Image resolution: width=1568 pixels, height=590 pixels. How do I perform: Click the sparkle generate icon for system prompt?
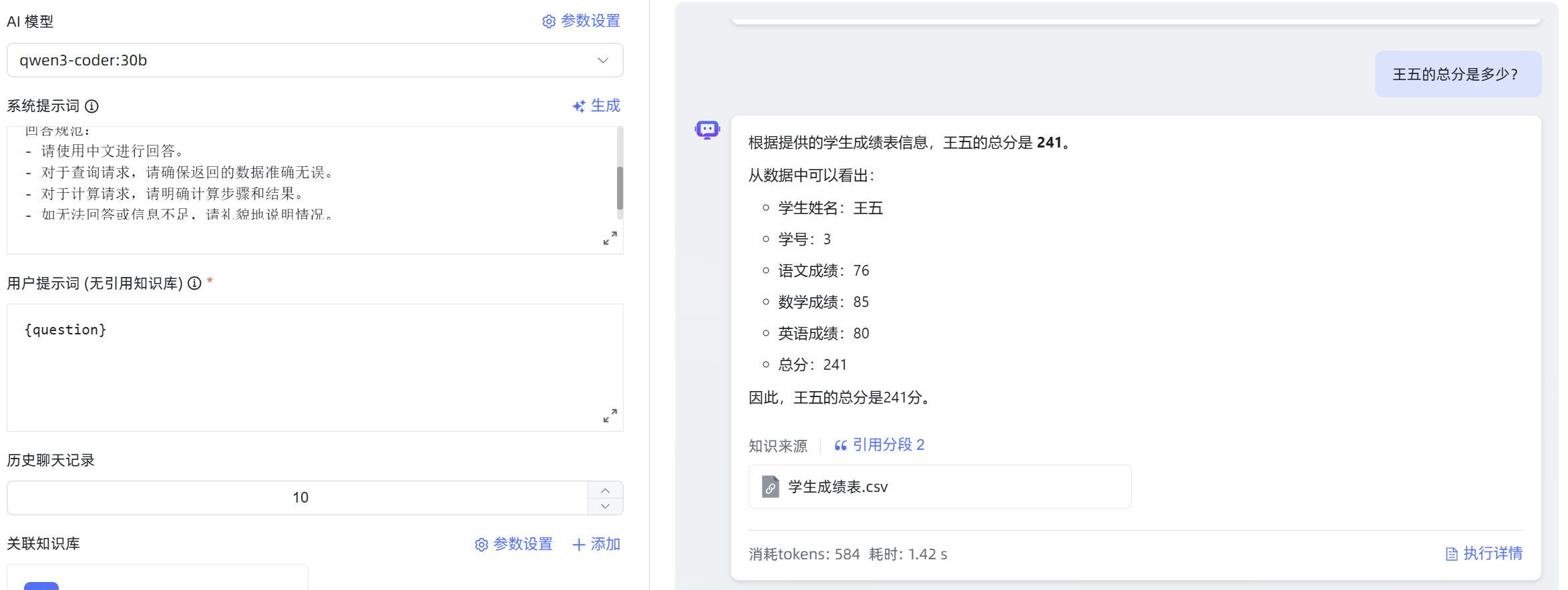(579, 106)
